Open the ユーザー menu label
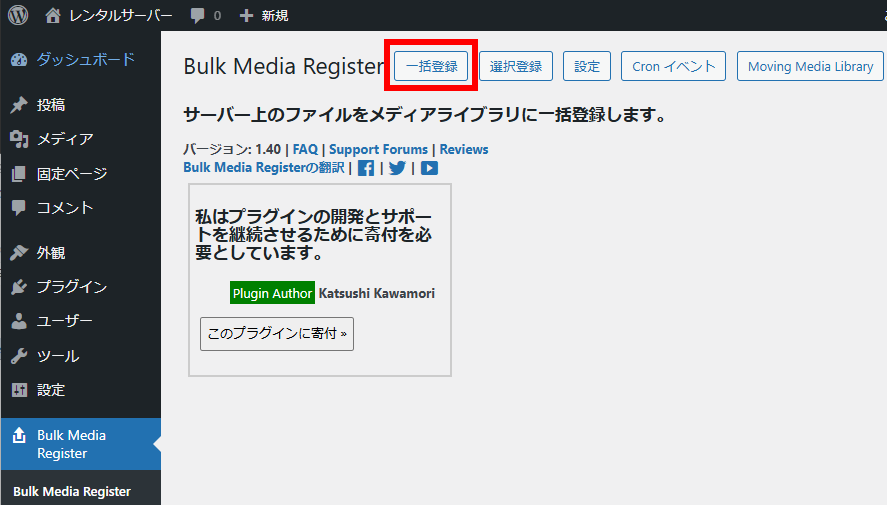887x505 pixels. 64,321
